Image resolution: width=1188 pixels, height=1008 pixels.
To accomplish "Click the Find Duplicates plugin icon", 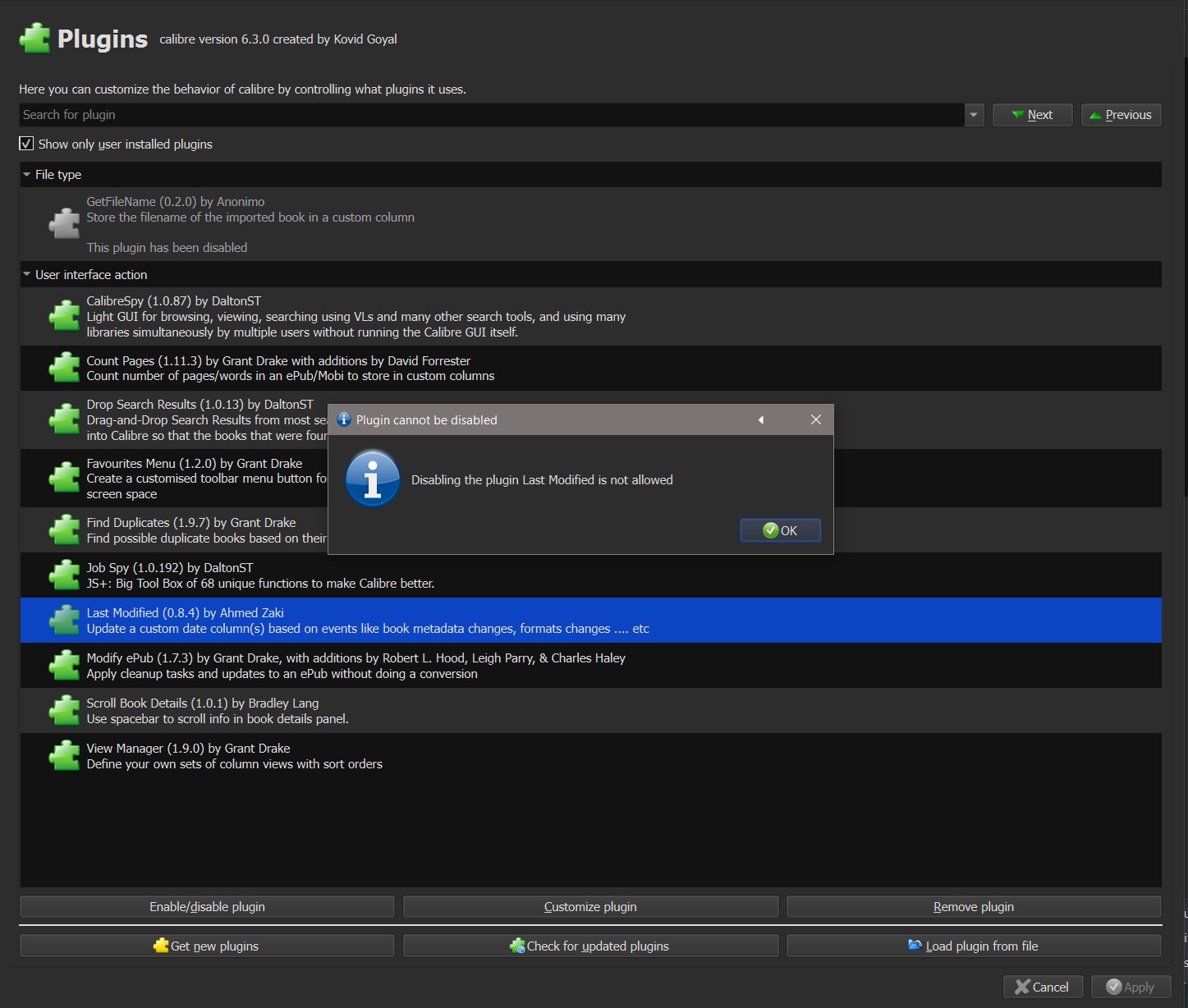I will pos(64,530).
